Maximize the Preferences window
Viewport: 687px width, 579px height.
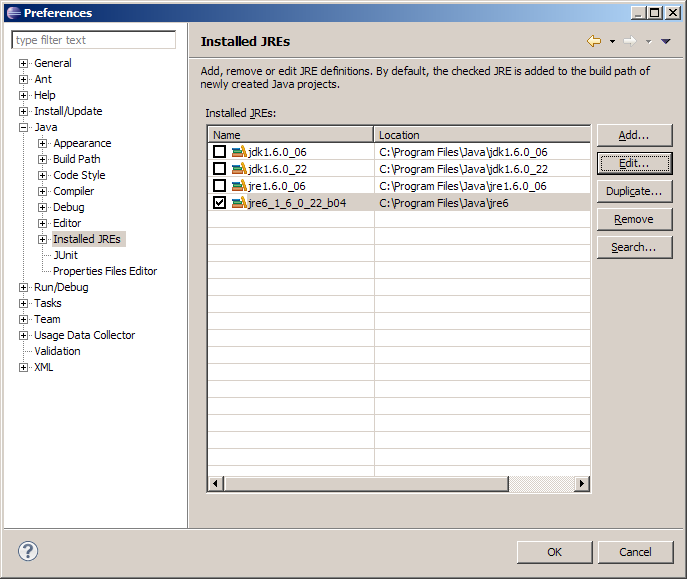tap(655, 13)
